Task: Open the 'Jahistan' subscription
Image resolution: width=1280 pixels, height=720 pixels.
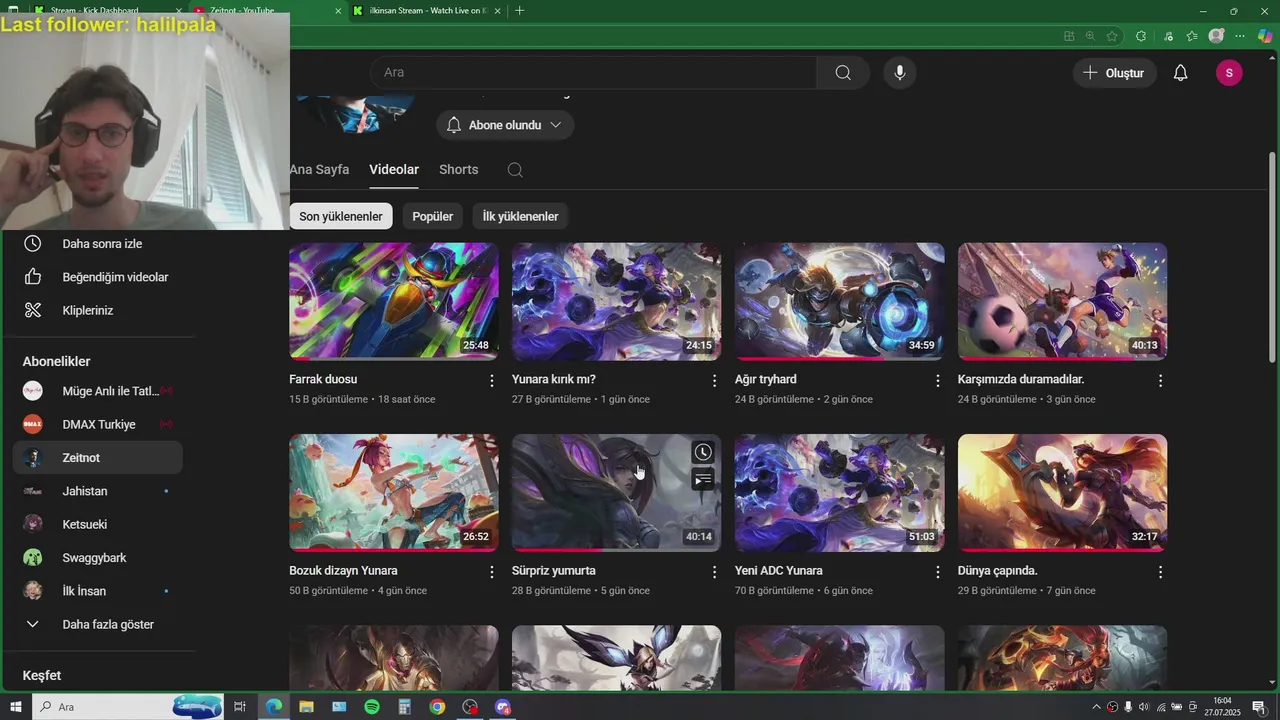Action: pyautogui.click(x=97, y=491)
